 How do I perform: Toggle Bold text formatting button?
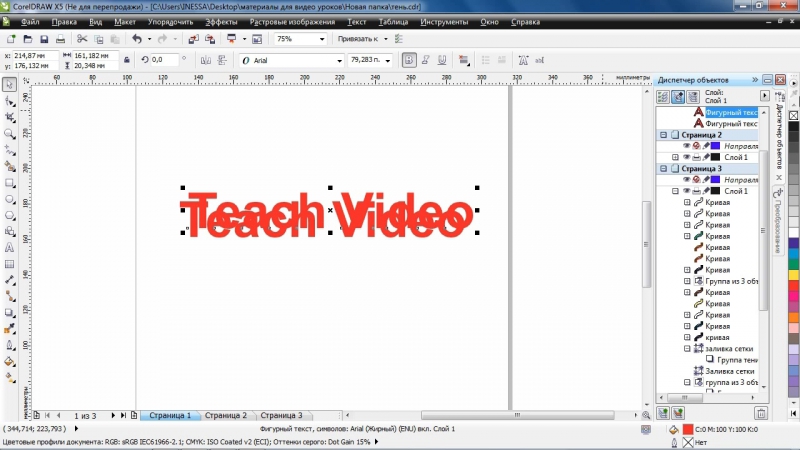pyautogui.click(x=410, y=60)
